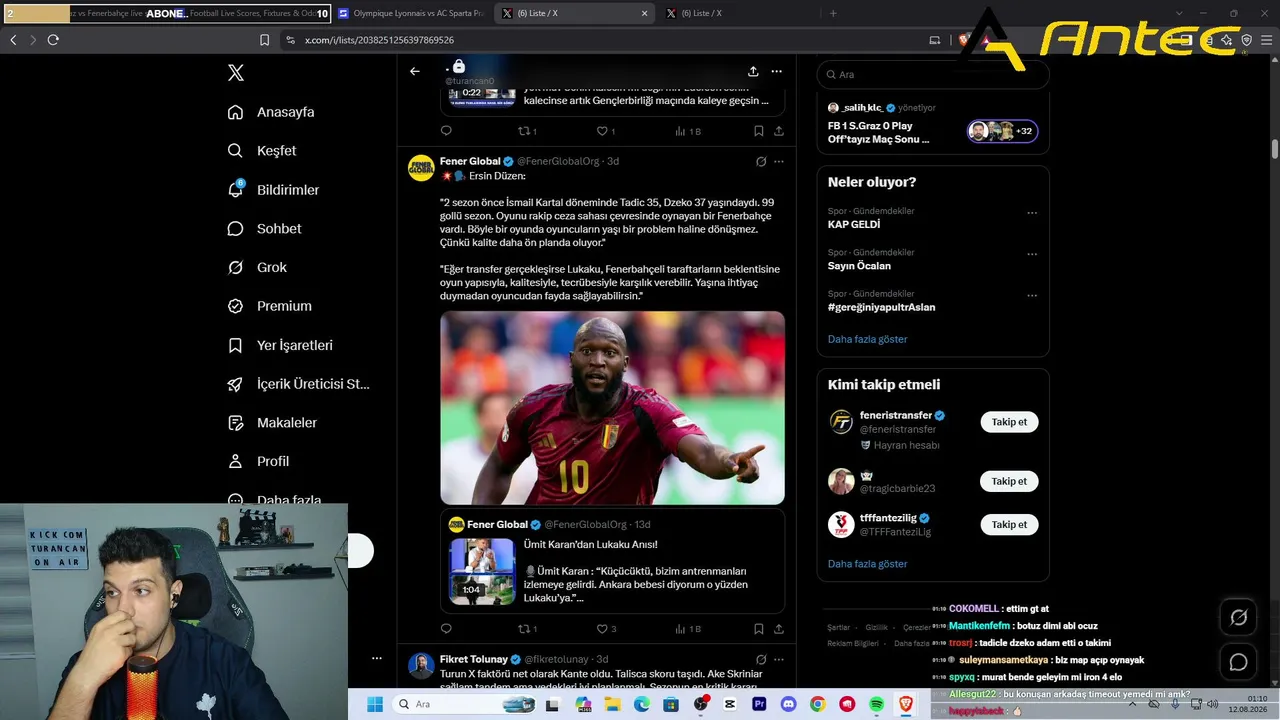Viewport: 1280px width, 720px height.
Task: Open Google Chrome from the taskbar
Action: pos(817,704)
